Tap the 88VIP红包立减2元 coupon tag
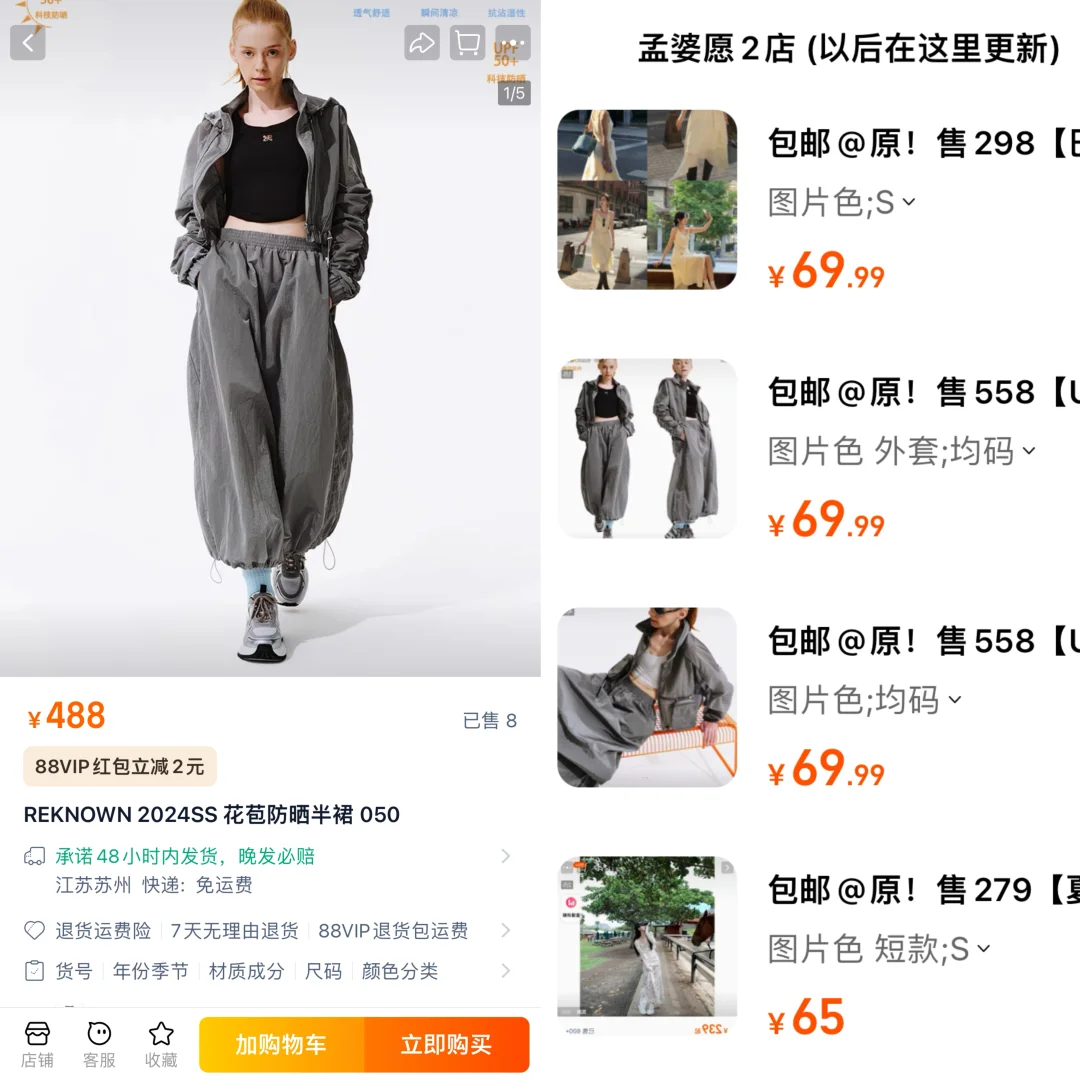This screenshot has width=1080, height=1080. (120, 767)
